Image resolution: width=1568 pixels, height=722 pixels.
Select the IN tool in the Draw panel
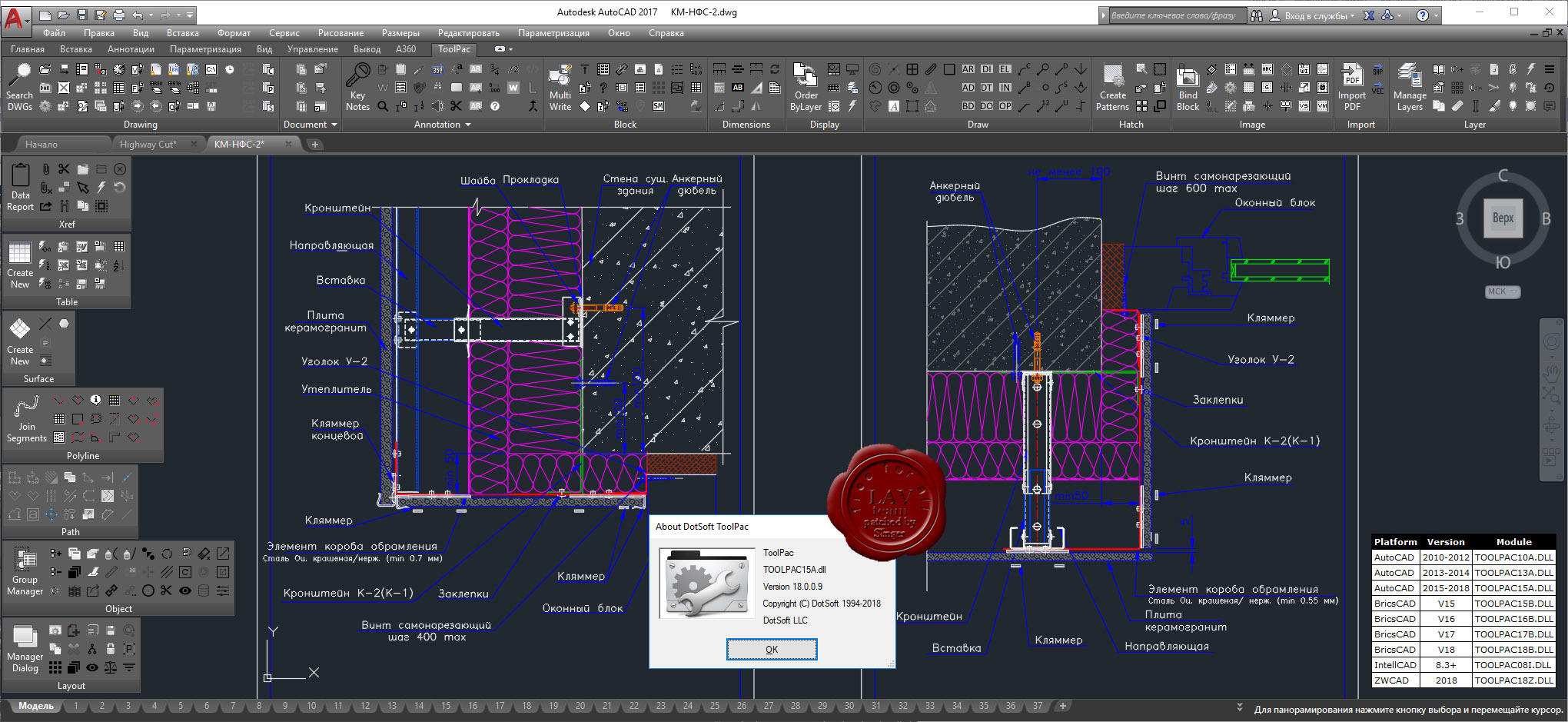[x=1005, y=88]
